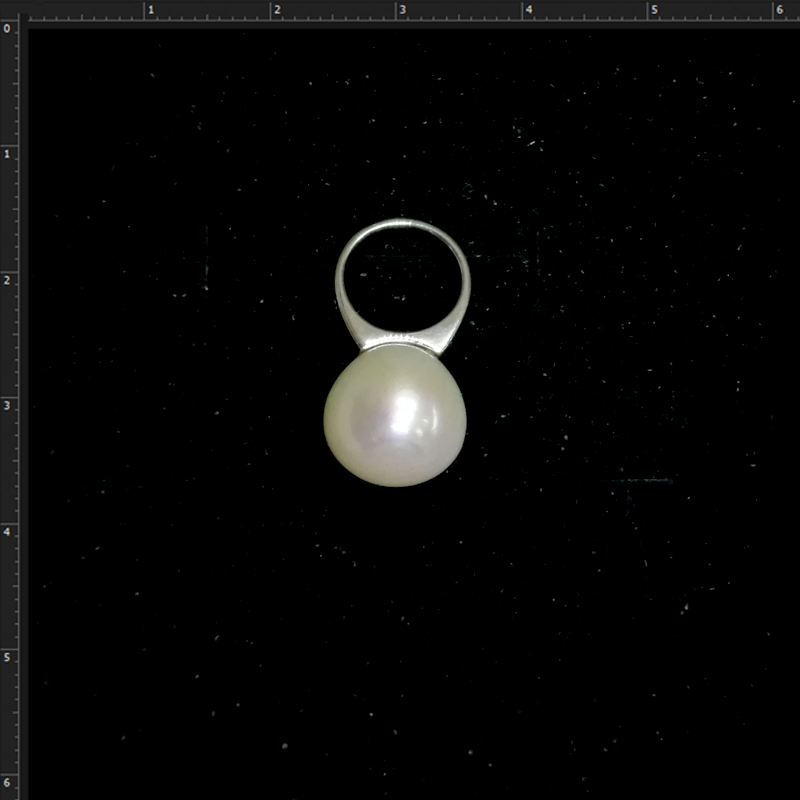The height and width of the screenshot is (800, 800).
Task: Click the 3 mark on horizontal ruler
Action: 403,10
